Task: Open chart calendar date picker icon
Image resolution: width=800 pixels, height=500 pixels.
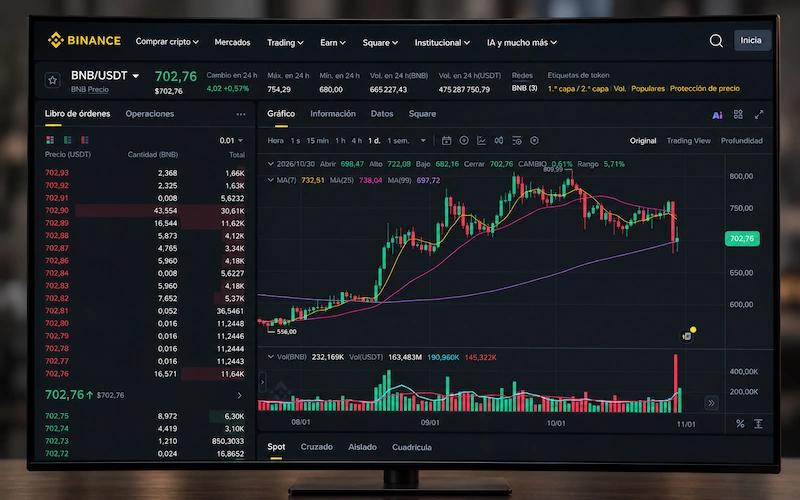Action: (446, 141)
